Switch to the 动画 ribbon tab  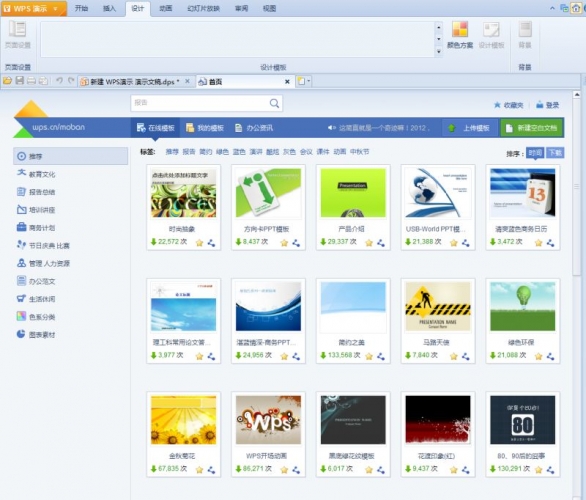click(x=166, y=8)
